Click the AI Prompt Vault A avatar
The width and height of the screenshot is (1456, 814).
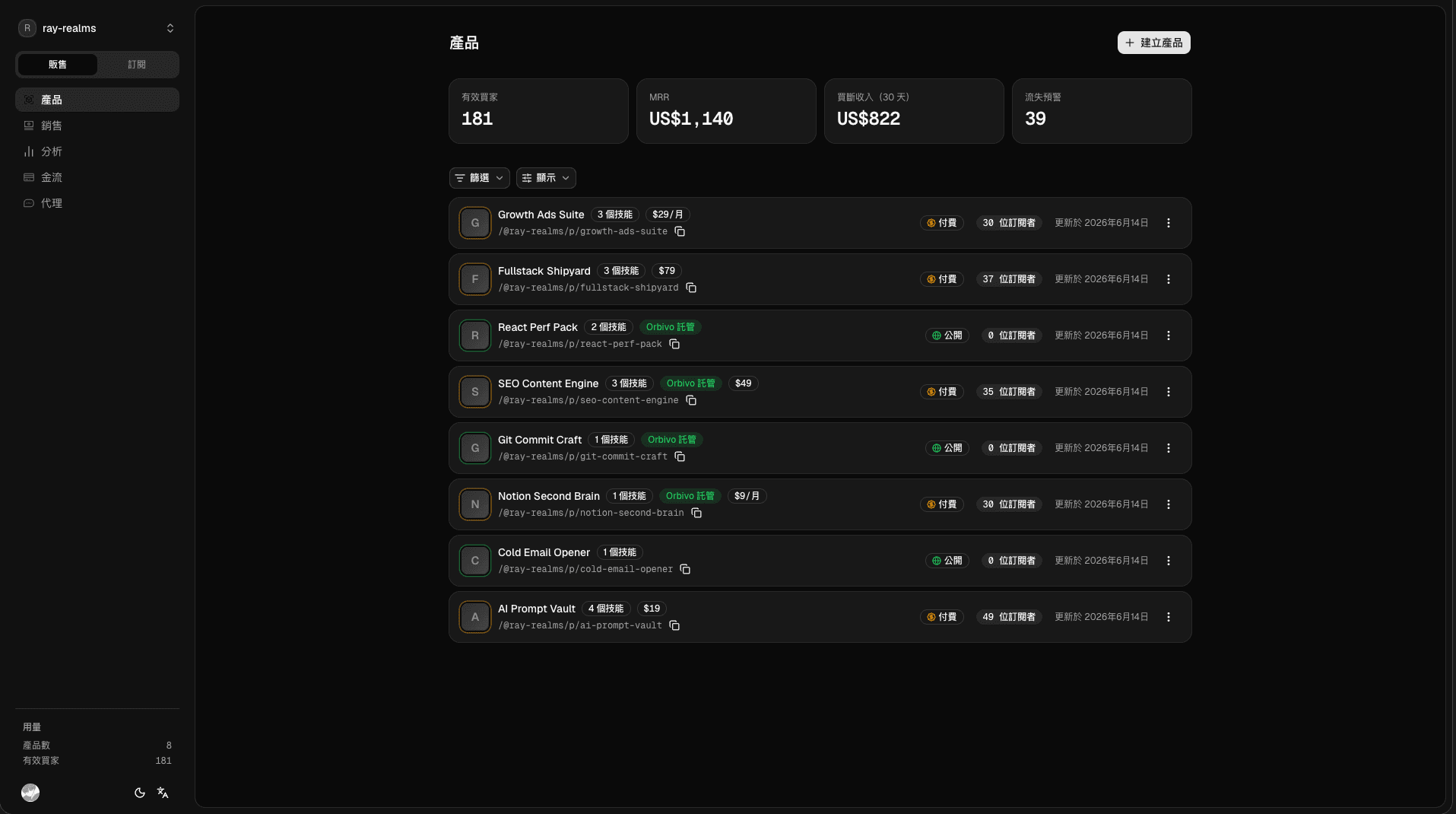(475, 617)
